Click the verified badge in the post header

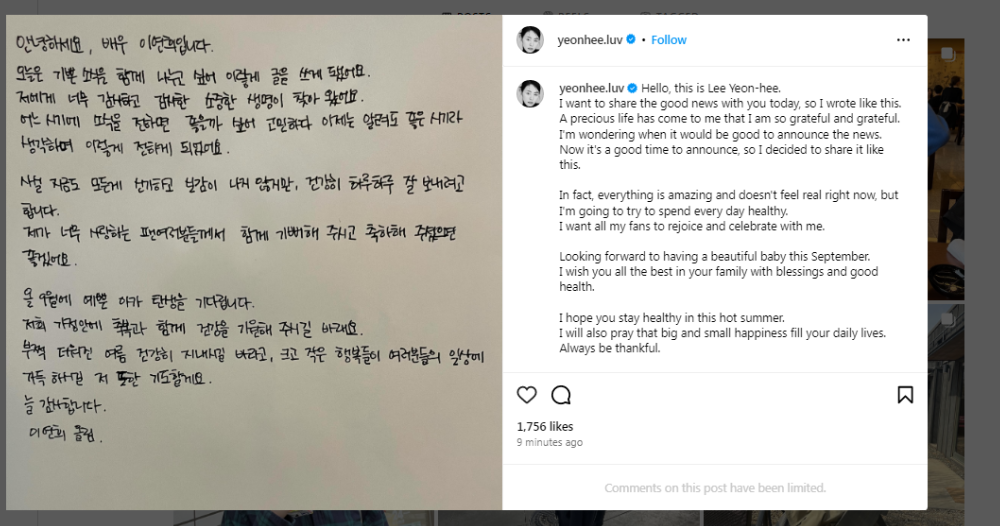point(631,40)
